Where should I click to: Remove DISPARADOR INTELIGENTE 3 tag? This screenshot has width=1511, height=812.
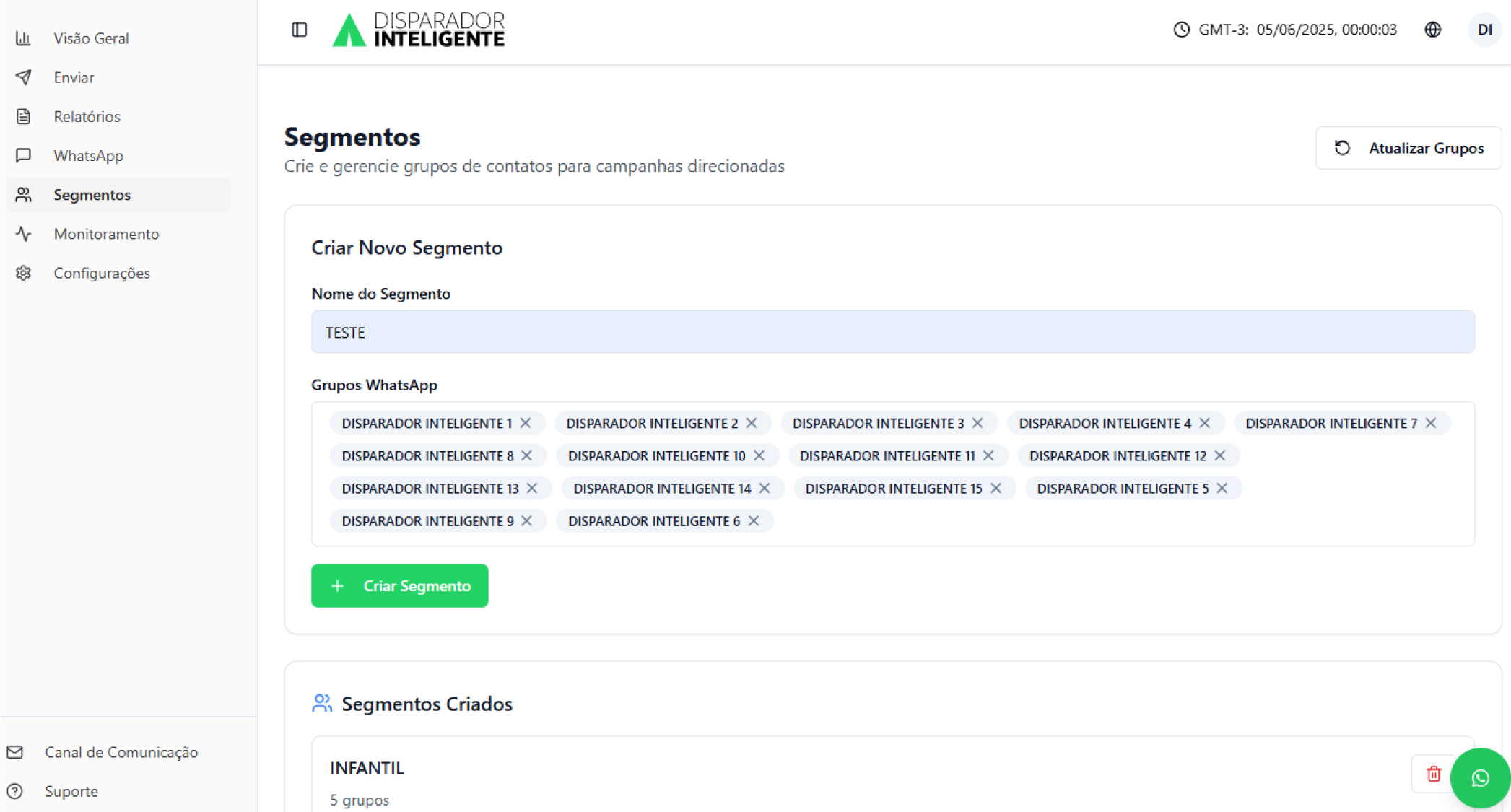tap(977, 423)
